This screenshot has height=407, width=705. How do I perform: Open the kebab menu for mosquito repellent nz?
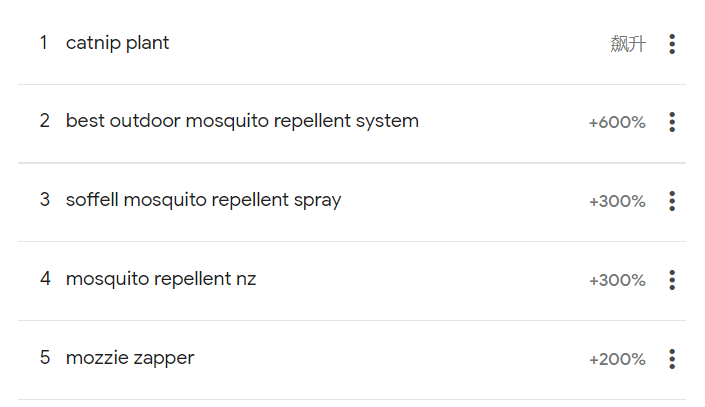pos(672,280)
